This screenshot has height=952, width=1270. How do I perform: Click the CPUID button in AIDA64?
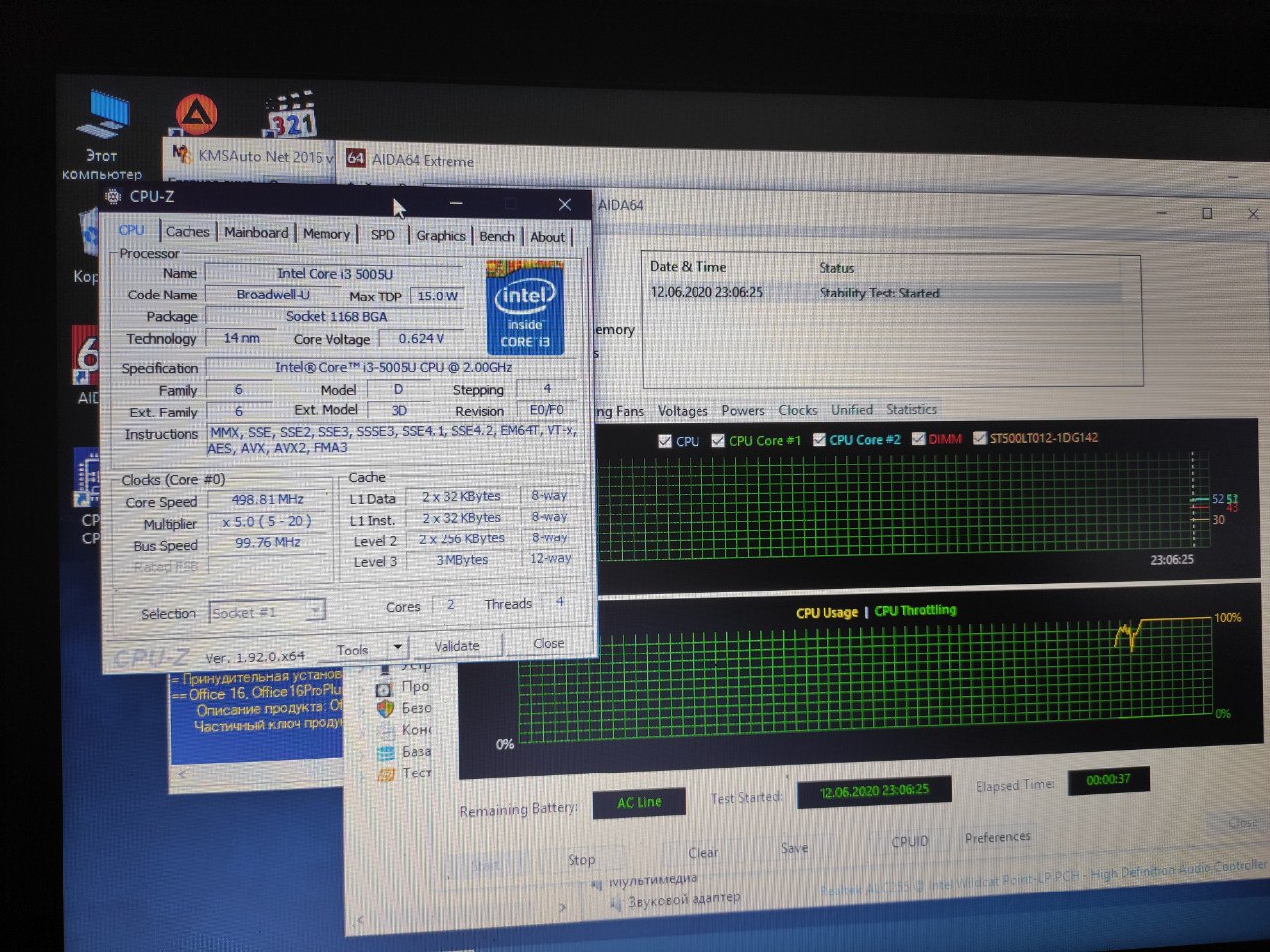click(x=910, y=841)
